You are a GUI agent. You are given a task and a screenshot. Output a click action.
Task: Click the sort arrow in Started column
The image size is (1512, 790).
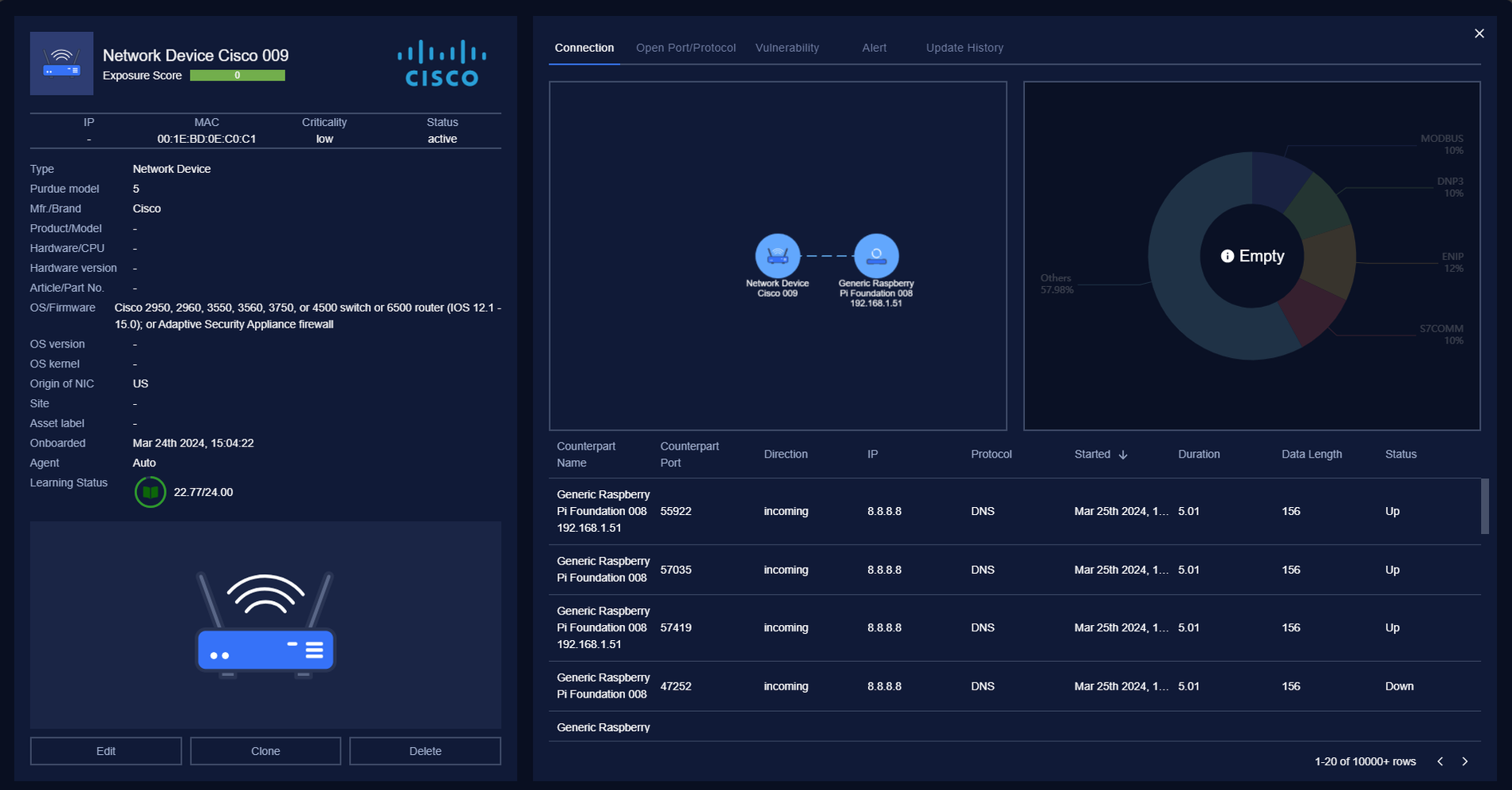tap(1123, 454)
